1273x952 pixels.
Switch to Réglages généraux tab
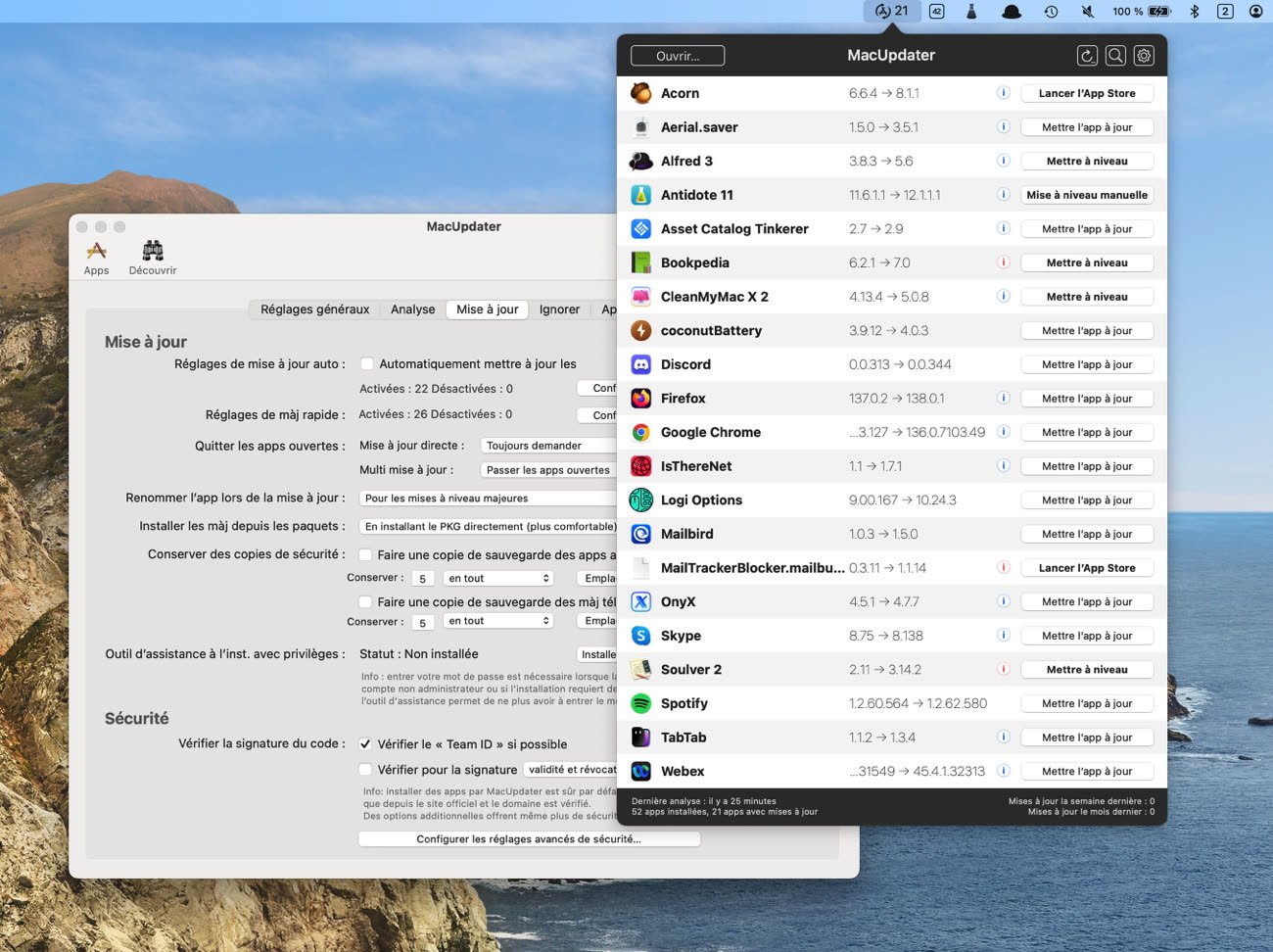point(314,309)
